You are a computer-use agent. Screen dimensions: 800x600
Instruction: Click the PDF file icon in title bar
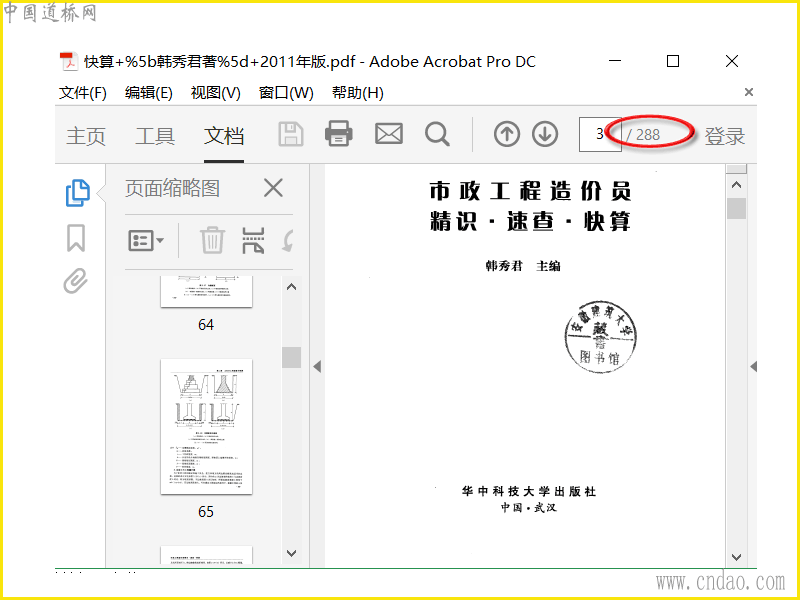click(x=69, y=62)
